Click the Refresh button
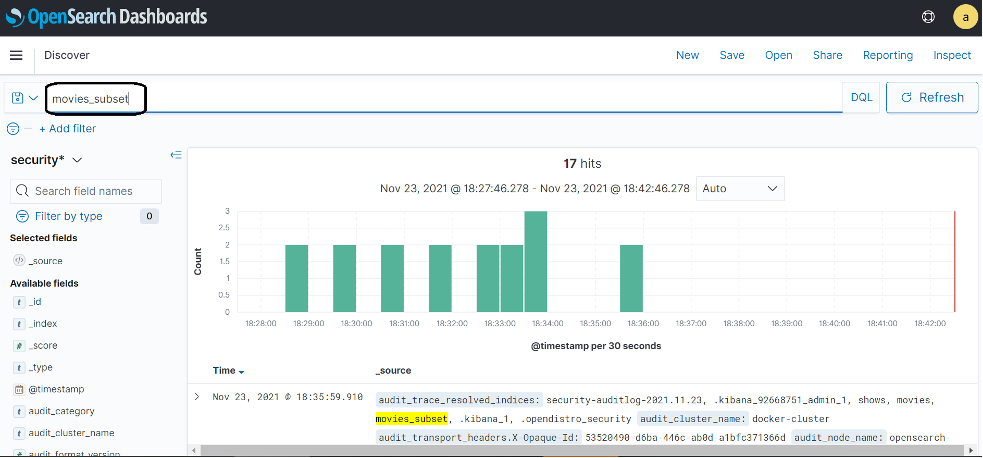983x458 pixels. (x=932, y=98)
